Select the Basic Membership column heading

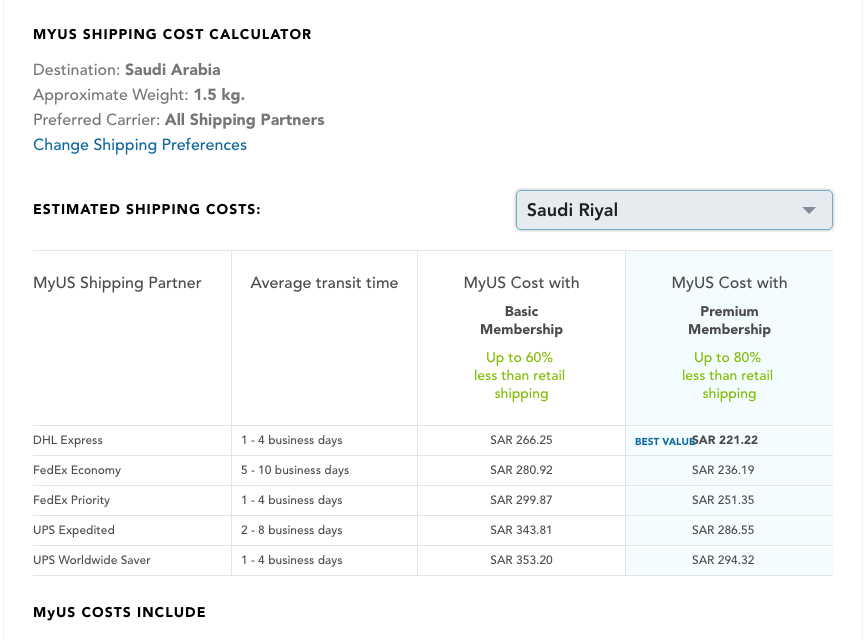pyautogui.click(x=521, y=320)
